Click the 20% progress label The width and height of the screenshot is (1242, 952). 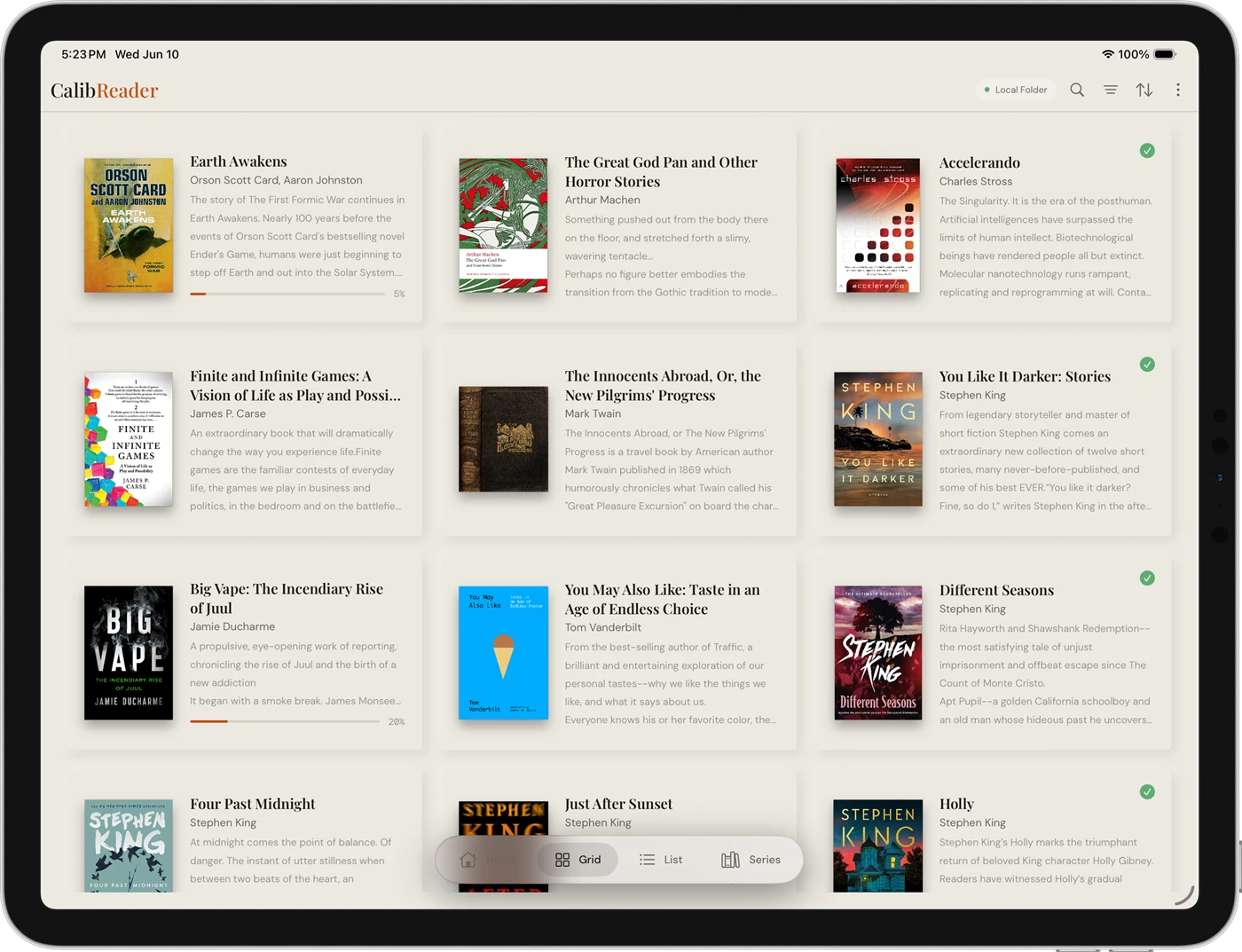397,721
